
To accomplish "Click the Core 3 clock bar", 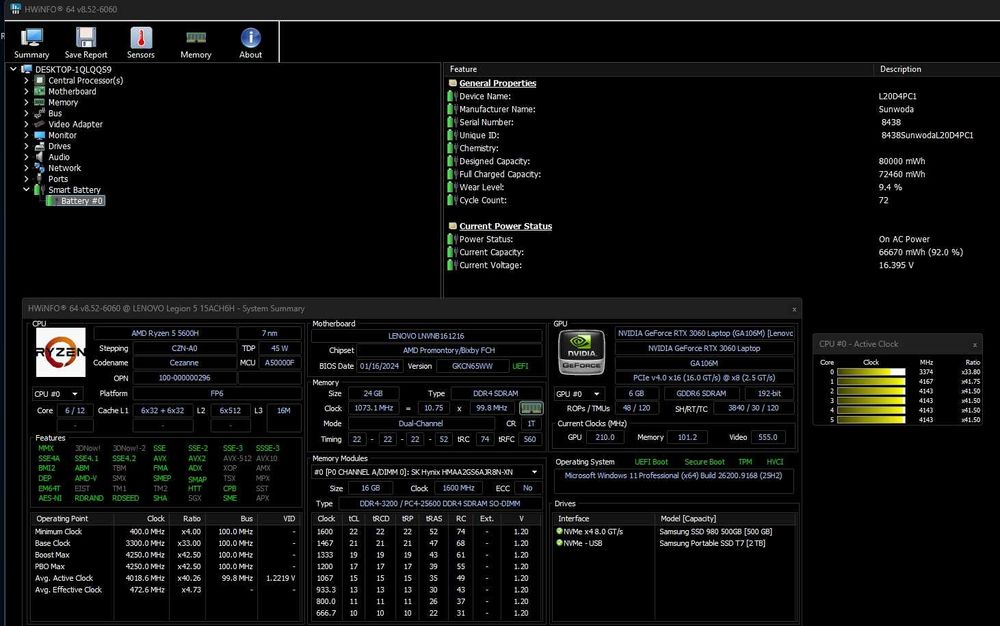I will pyautogui.click(x=871, y=401).
